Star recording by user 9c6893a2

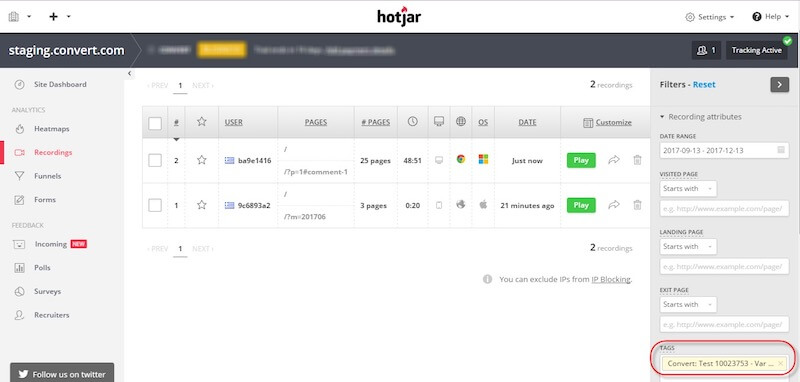202,205
